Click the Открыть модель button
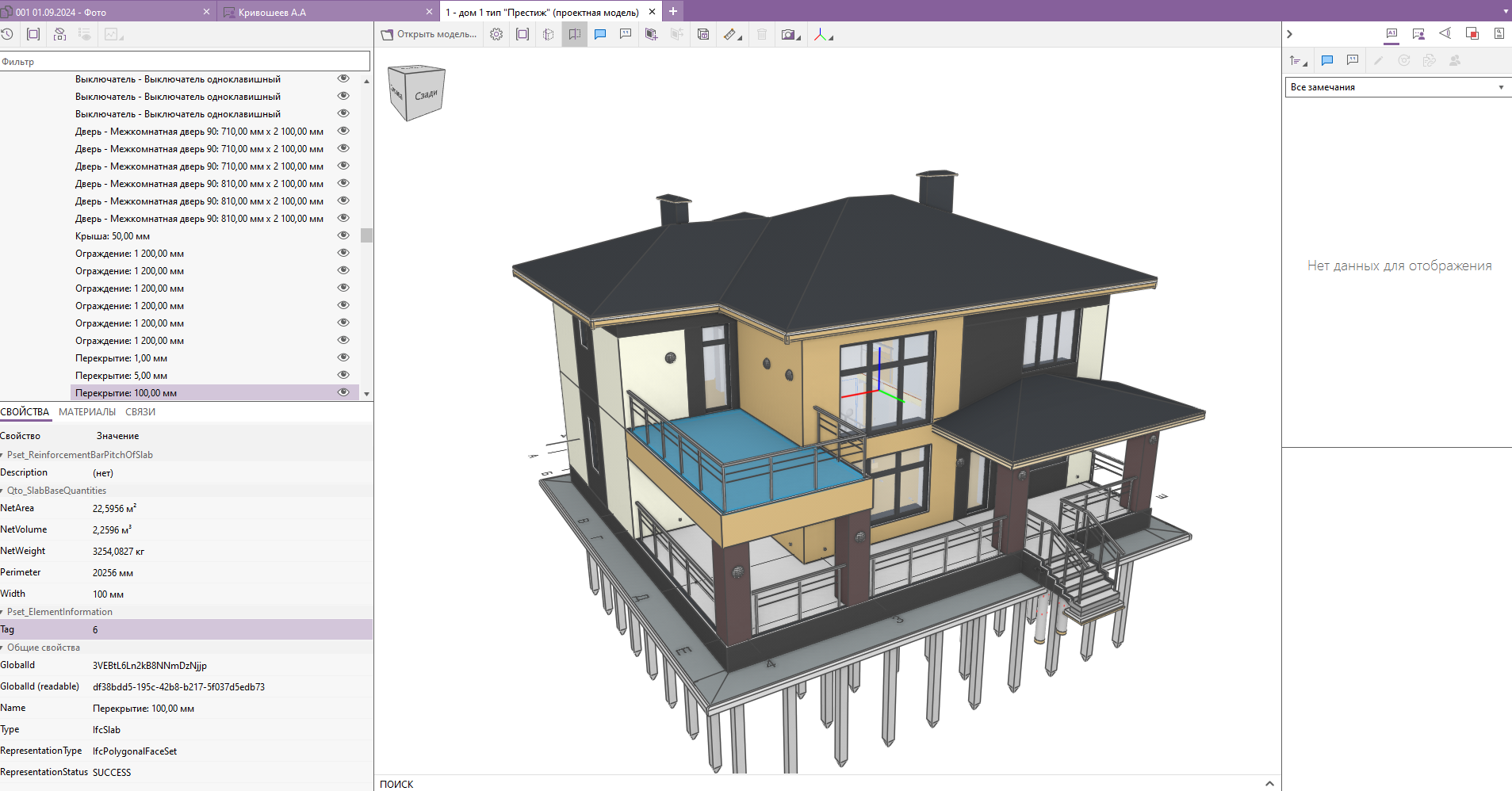This screenshot has width=1512, height=791. coord(429,34)
